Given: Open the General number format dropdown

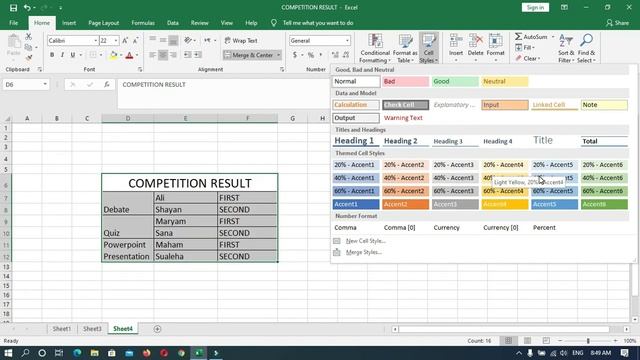Looking at the screenshot, I should tap(347, 40).
